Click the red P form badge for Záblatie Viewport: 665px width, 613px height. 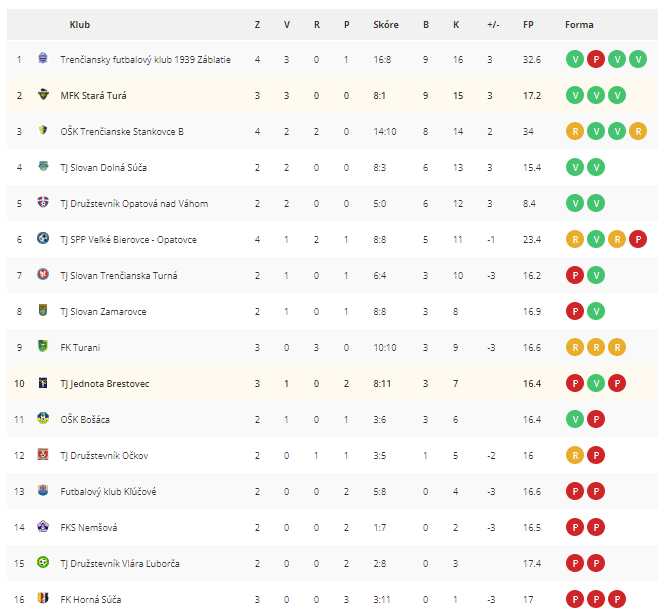(x=596, y=59)
